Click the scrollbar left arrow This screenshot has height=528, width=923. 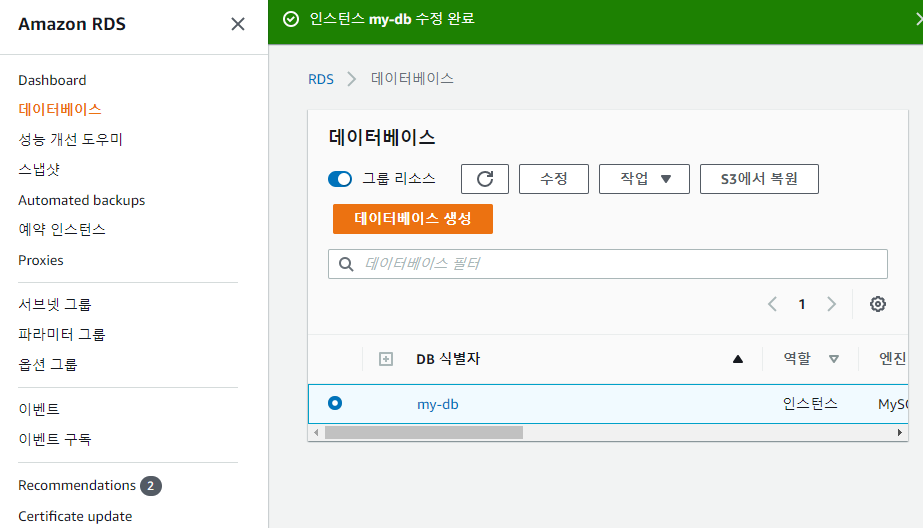316,433
